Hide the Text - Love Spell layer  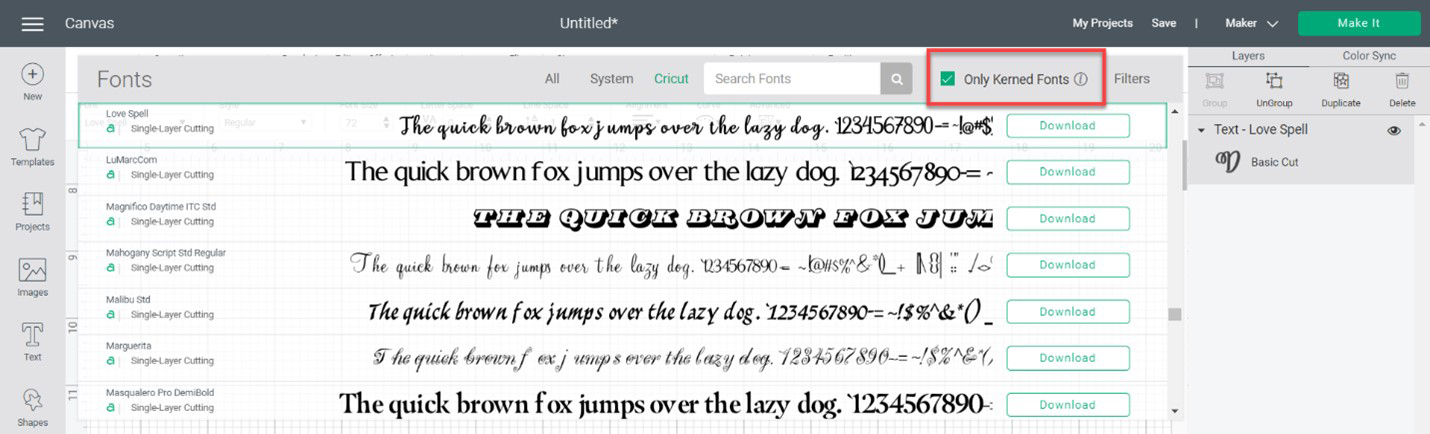click(1394, 130)
